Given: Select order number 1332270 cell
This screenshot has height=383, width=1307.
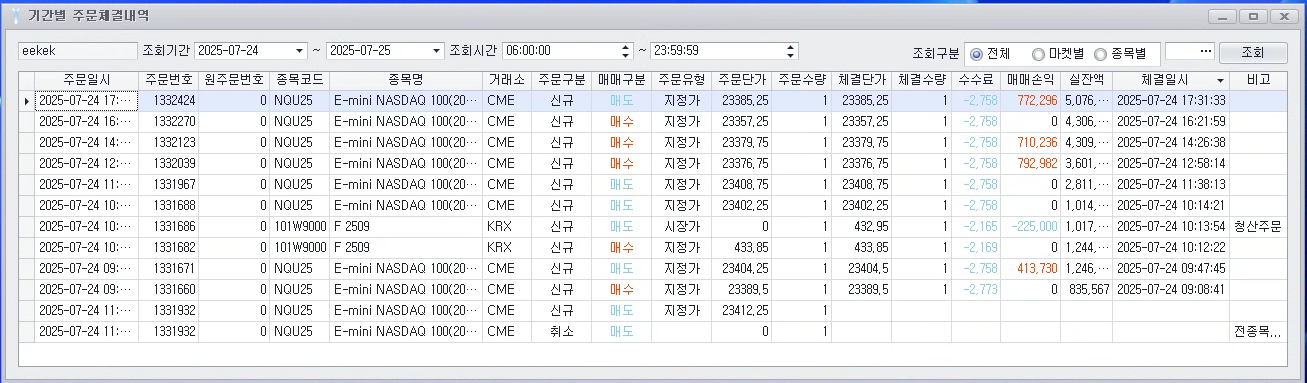Looking at the screenshot, I should pos(168,122).
